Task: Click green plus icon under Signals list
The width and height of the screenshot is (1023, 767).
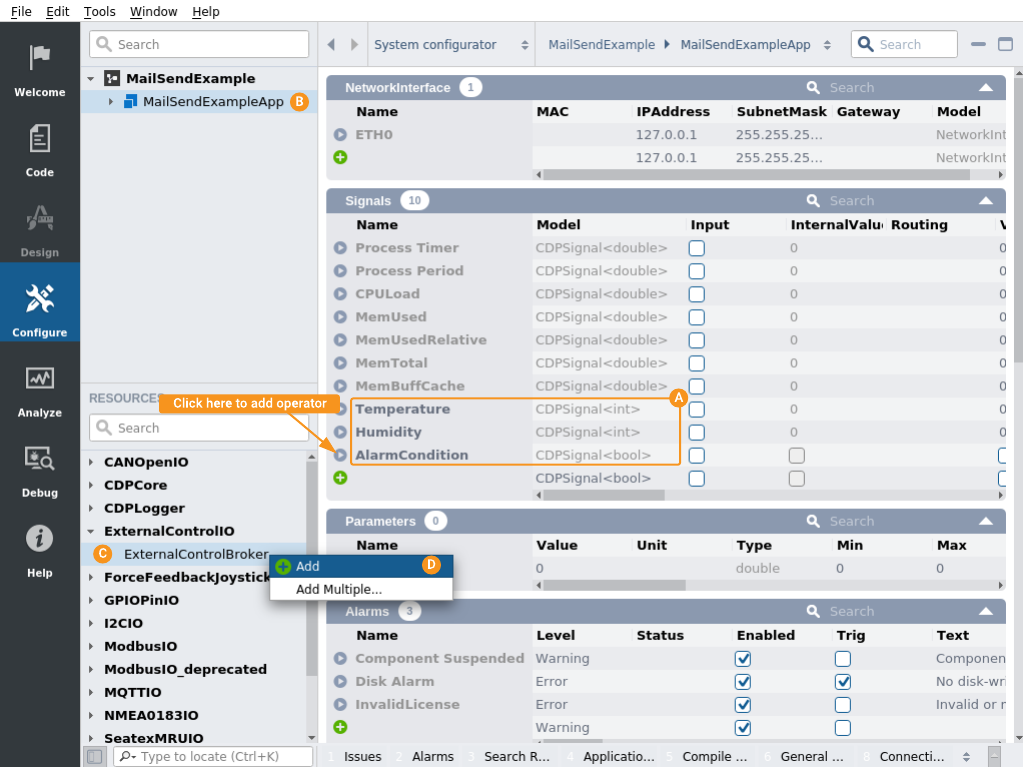Action: pyautogui.click(x=340, y=478)
